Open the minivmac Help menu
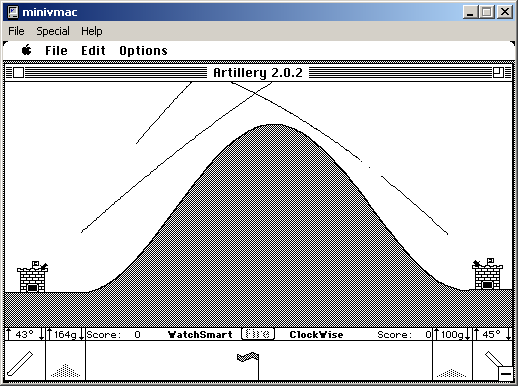 pyautogui.click(x=92, y=31)
